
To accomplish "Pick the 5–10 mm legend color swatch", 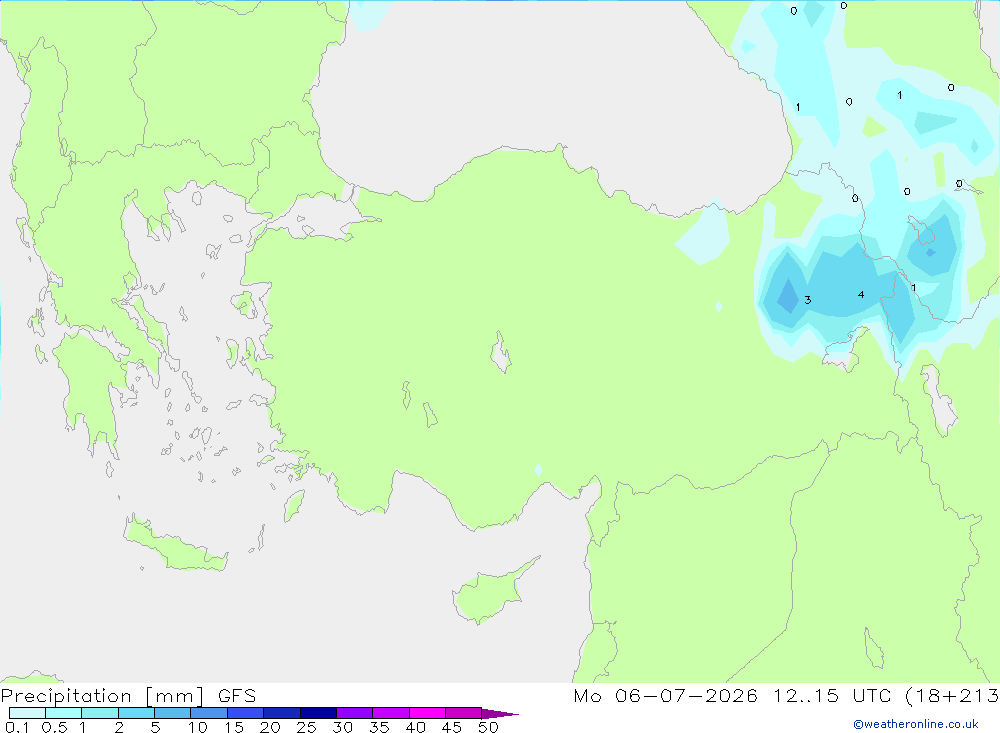I will pos(173,713).
